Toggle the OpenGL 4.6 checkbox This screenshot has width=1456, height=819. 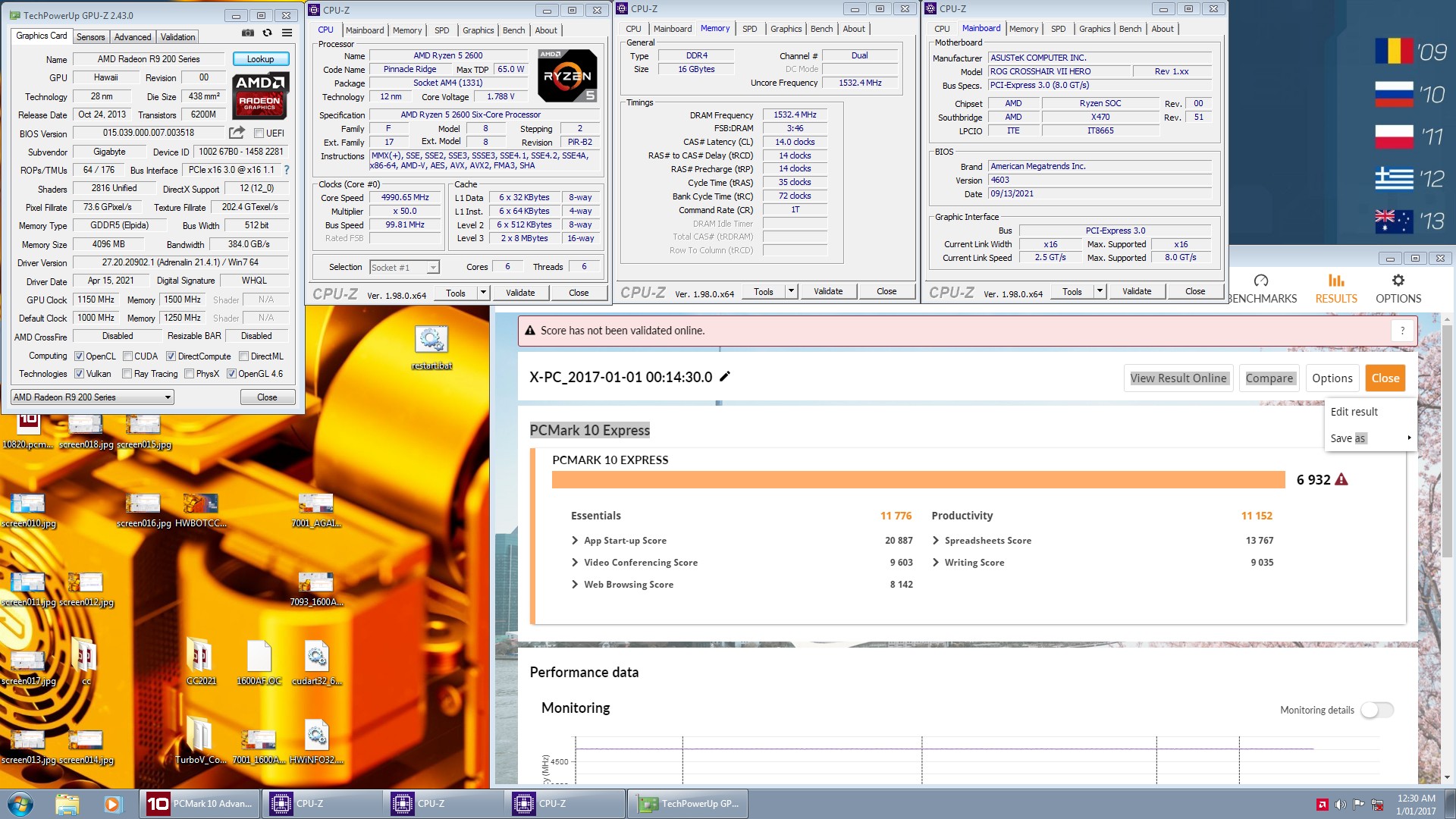tap(231, 374)
